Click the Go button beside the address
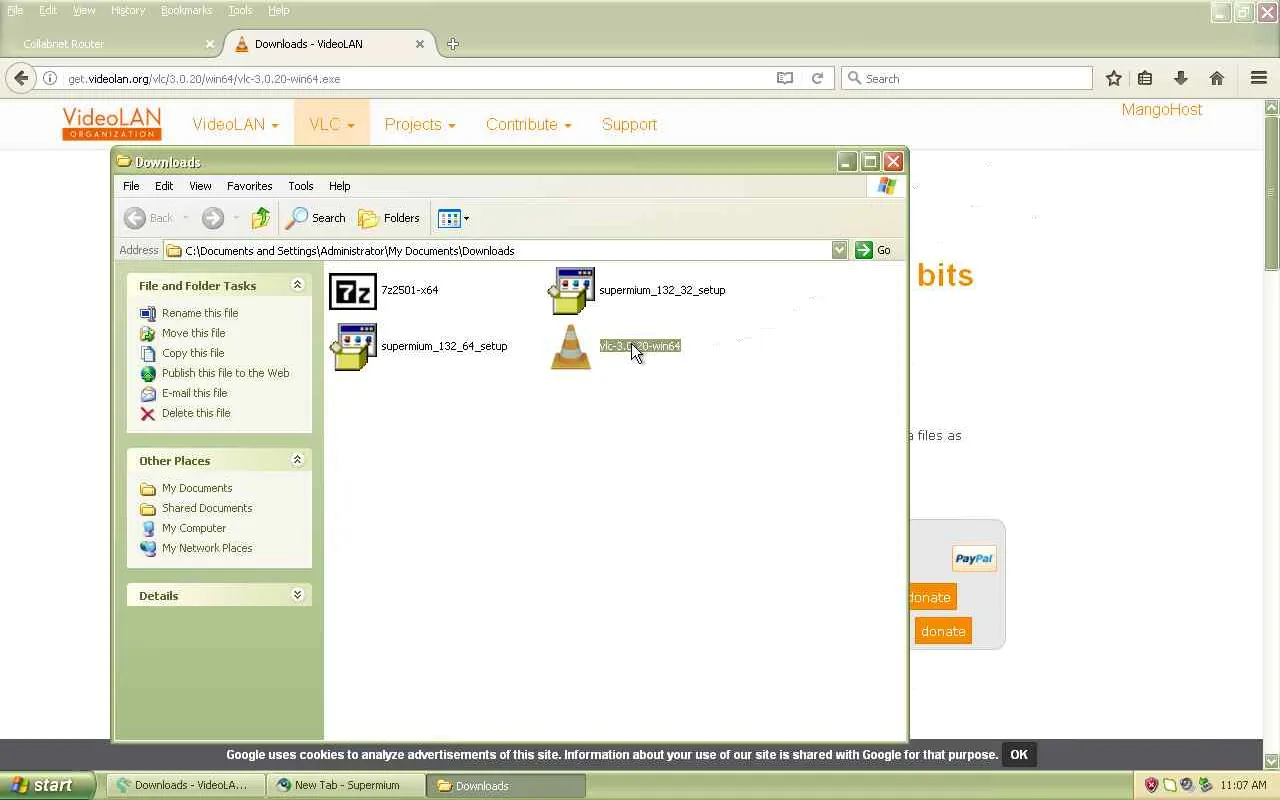This screenshot has width=1280, height=800. point(873,250)
